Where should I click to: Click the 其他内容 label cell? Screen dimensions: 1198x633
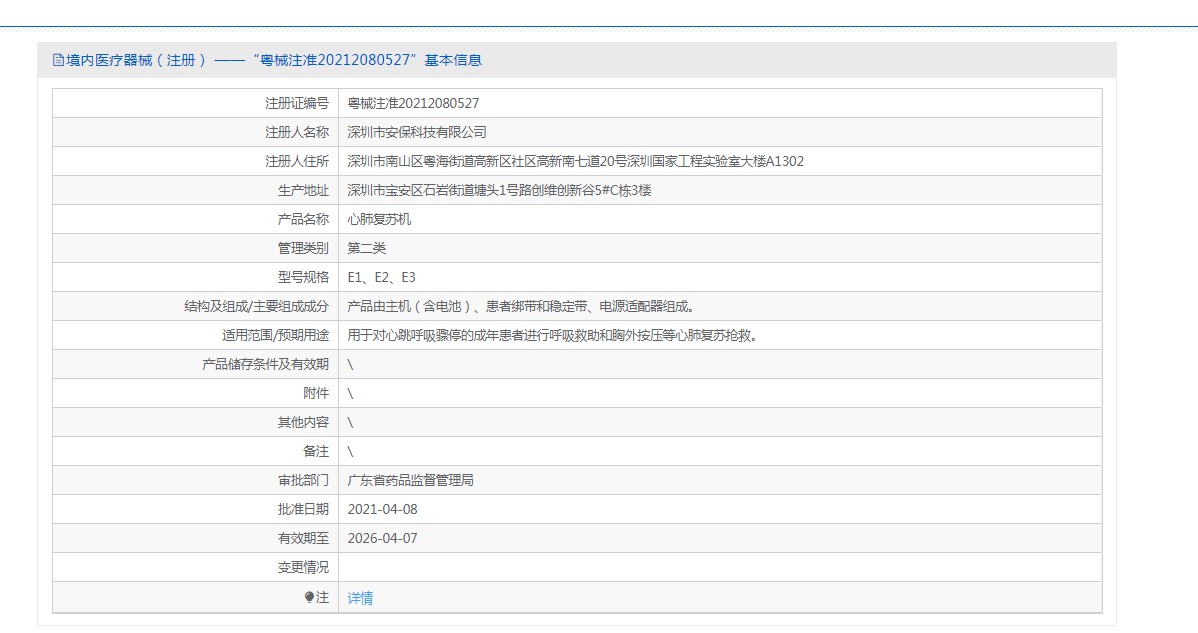click(x=196, y=422)
